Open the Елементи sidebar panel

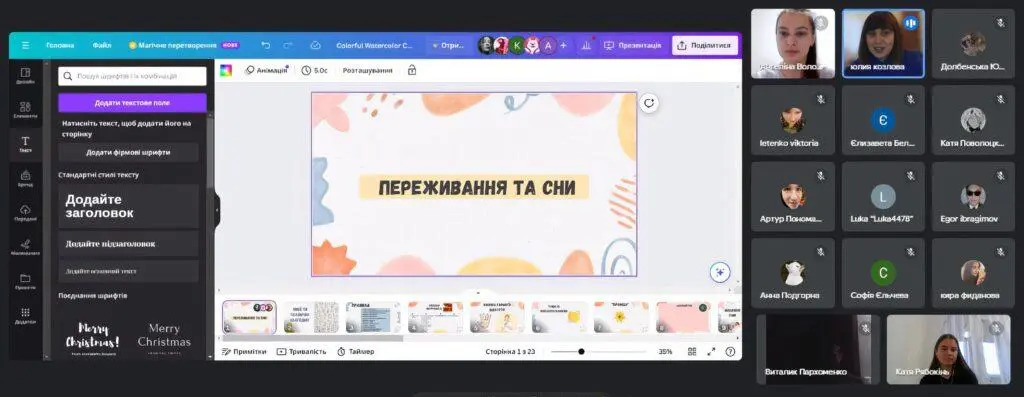25,110
